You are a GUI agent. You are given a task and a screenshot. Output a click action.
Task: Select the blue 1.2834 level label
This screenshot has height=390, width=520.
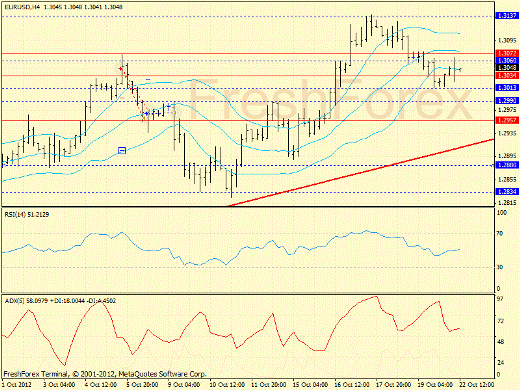click(507, 192)
